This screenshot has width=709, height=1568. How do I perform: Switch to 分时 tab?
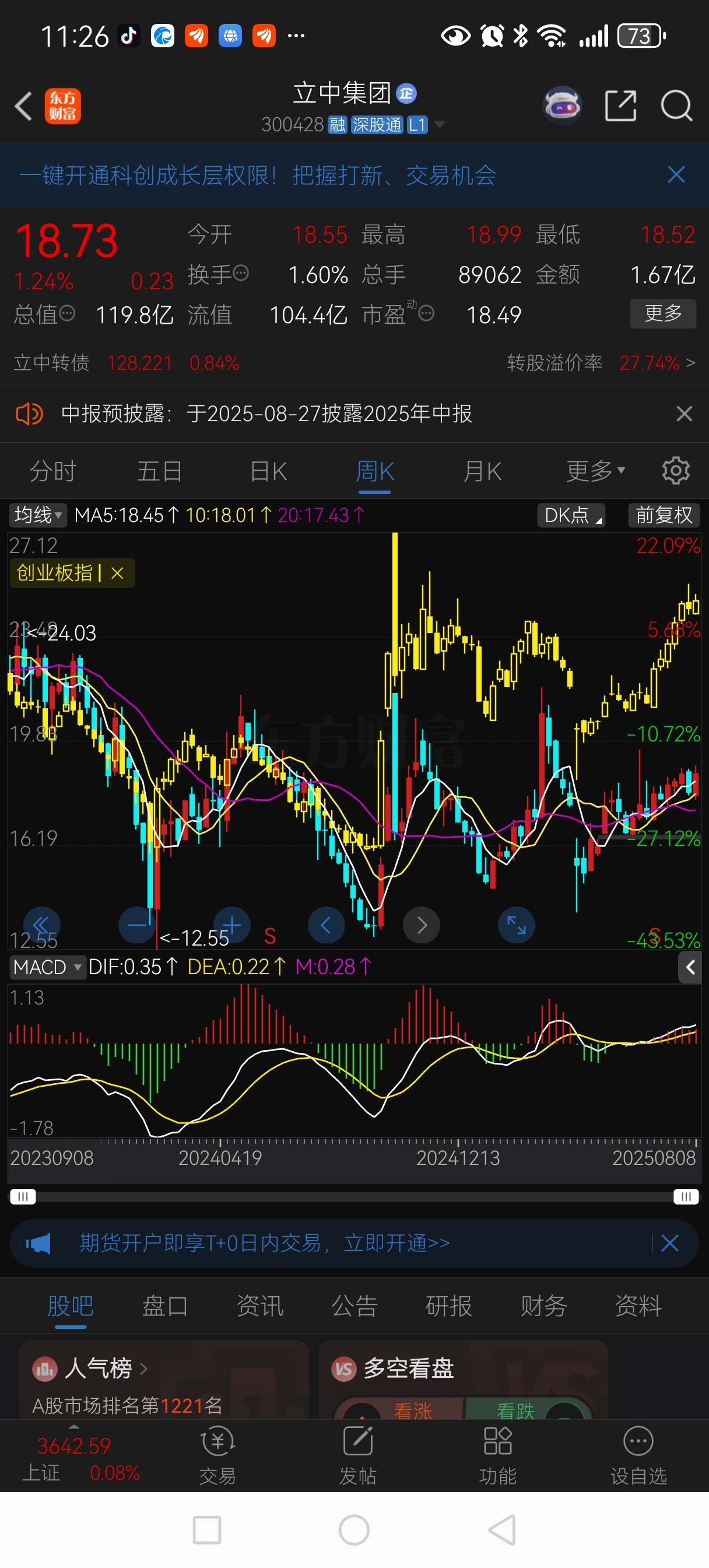click(x=53, y=471)
